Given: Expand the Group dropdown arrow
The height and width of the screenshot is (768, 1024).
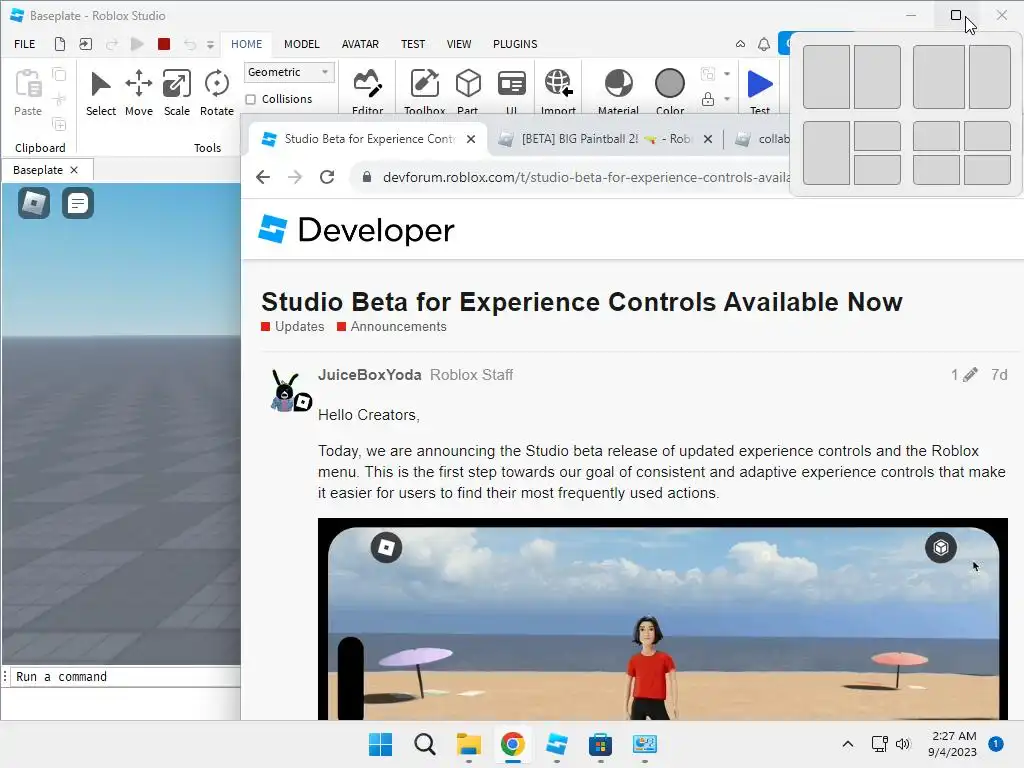Looking at the screenshot, I should coord(727,74).
